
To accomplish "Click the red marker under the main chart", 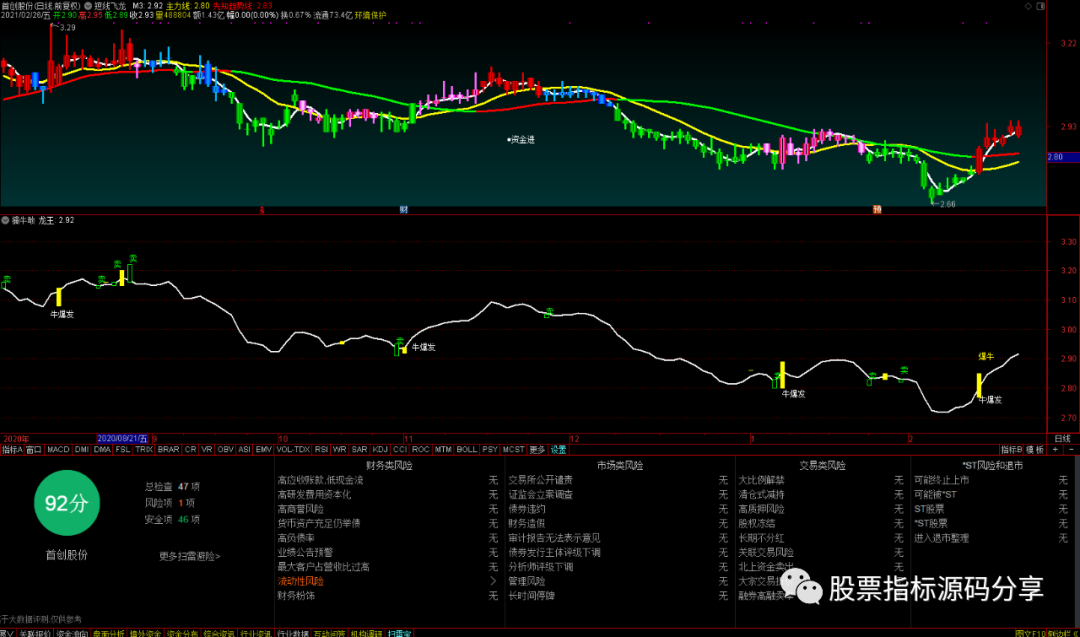I will click(262, 210).
